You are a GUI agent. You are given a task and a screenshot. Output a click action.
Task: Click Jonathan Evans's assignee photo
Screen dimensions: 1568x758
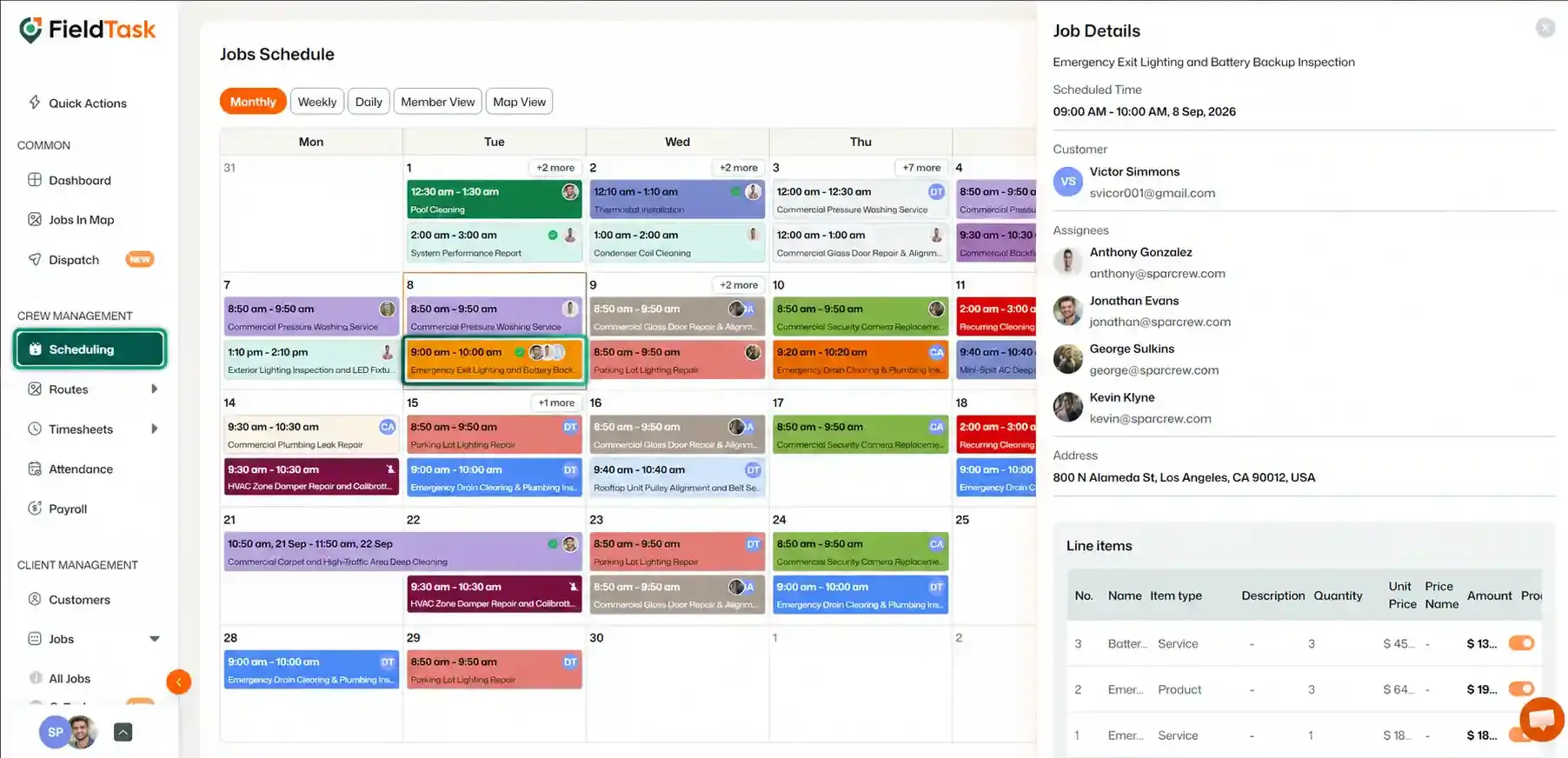[x=1067, y=310]
